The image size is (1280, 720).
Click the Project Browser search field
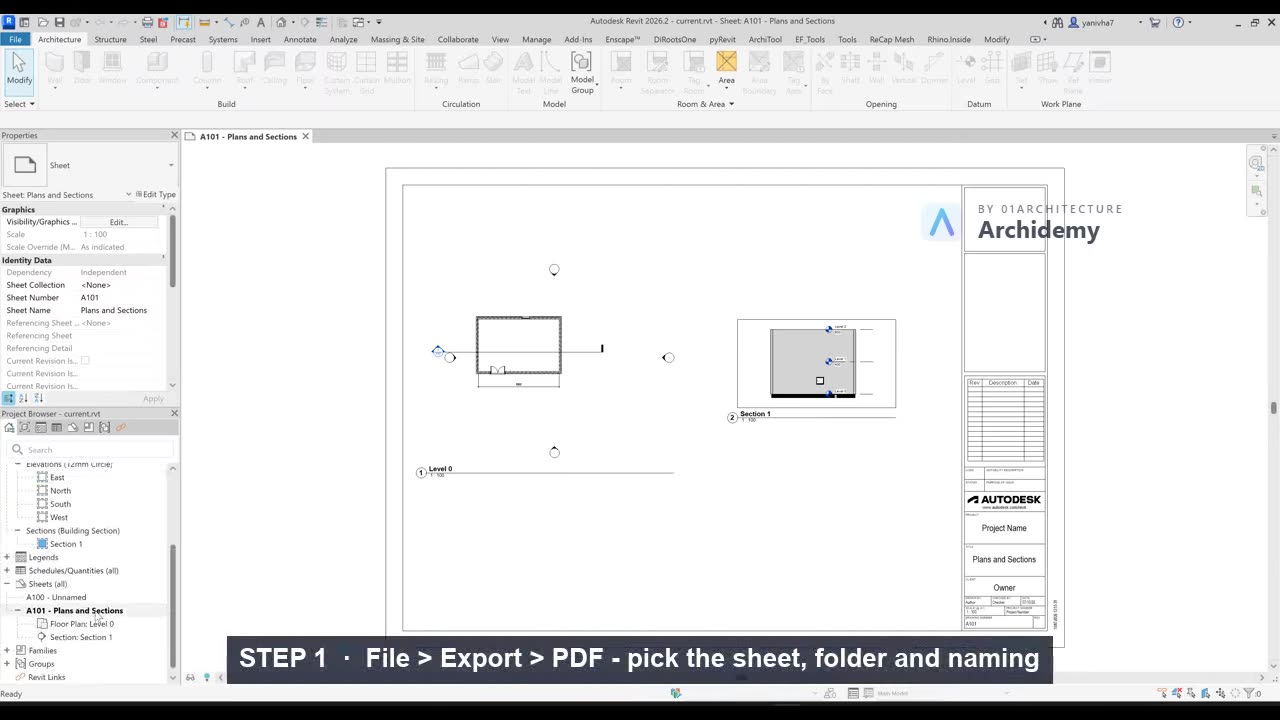click(x=90, y=450)
